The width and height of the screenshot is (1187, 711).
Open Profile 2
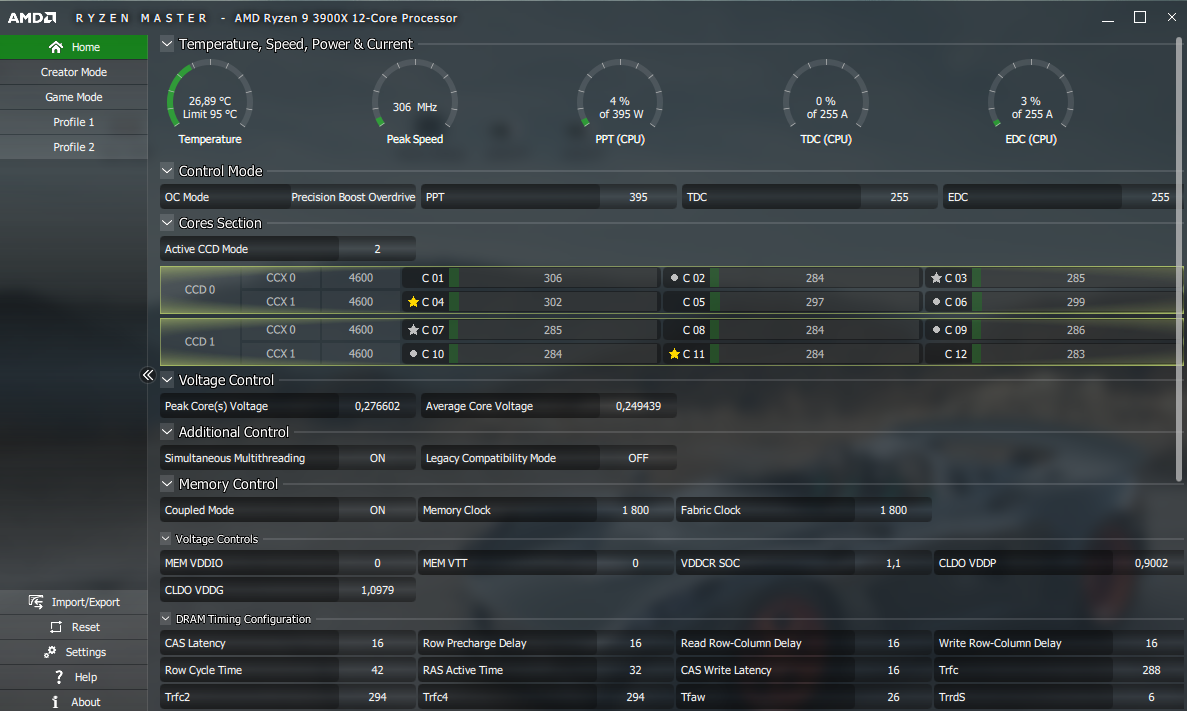tap(73, 147)
